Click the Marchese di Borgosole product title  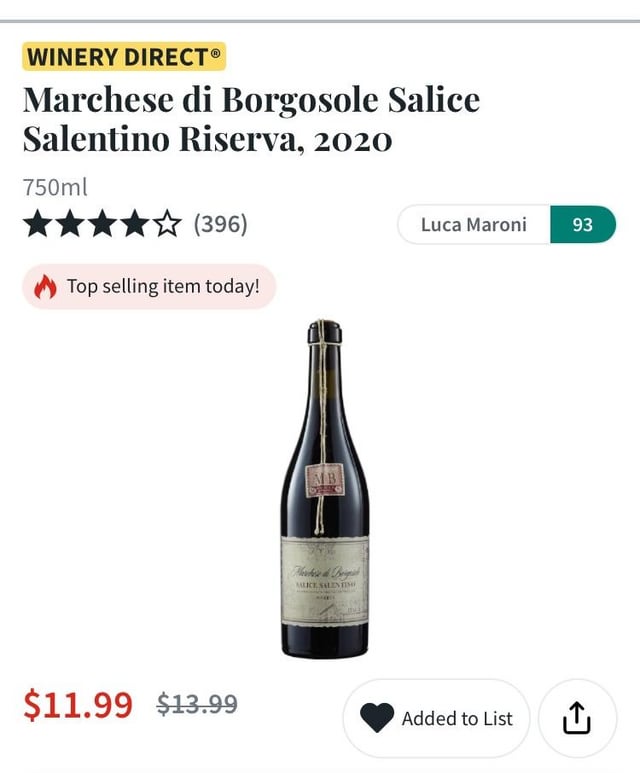251,119
